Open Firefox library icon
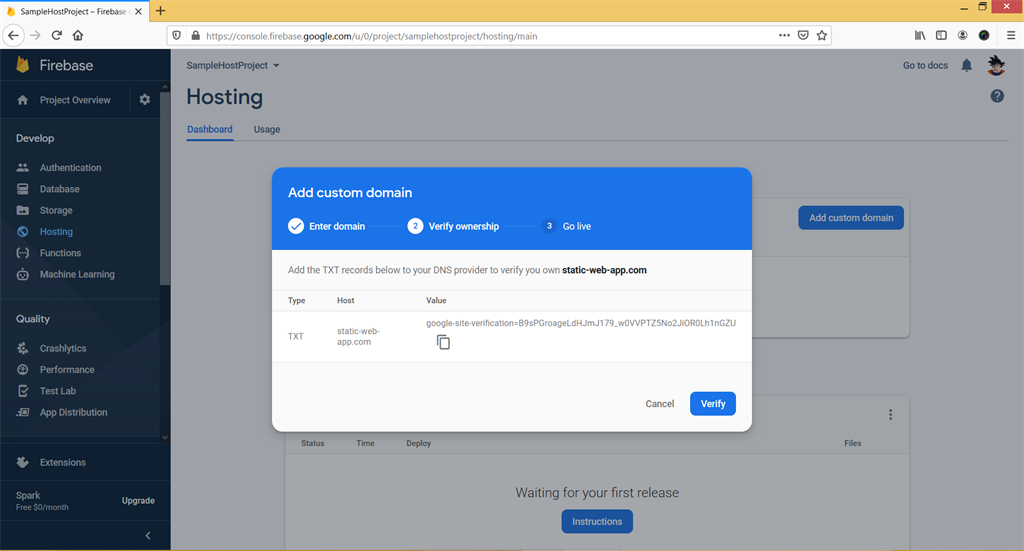 pos(920,35)
